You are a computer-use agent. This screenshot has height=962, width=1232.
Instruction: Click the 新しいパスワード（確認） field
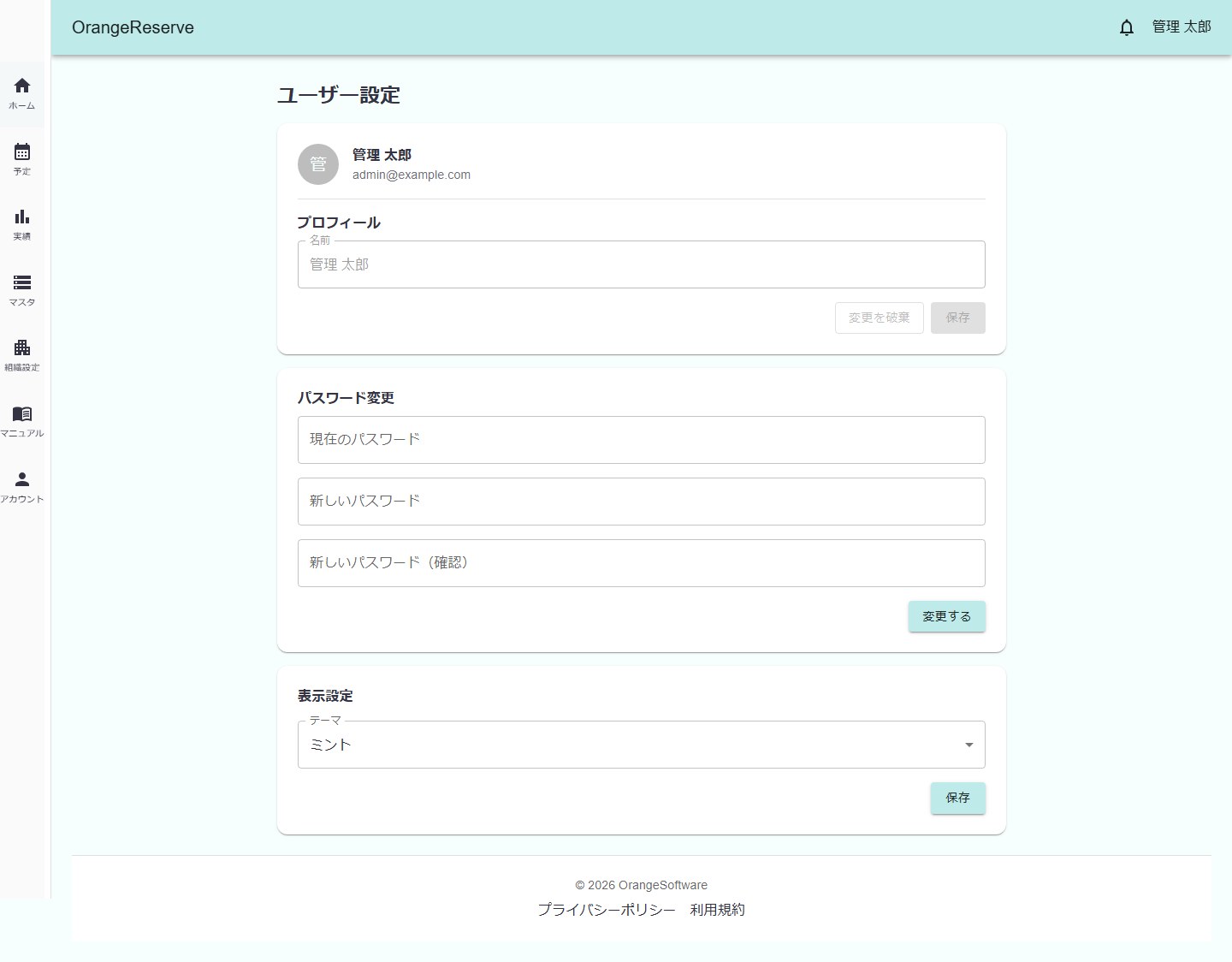[x=642, y=563]
